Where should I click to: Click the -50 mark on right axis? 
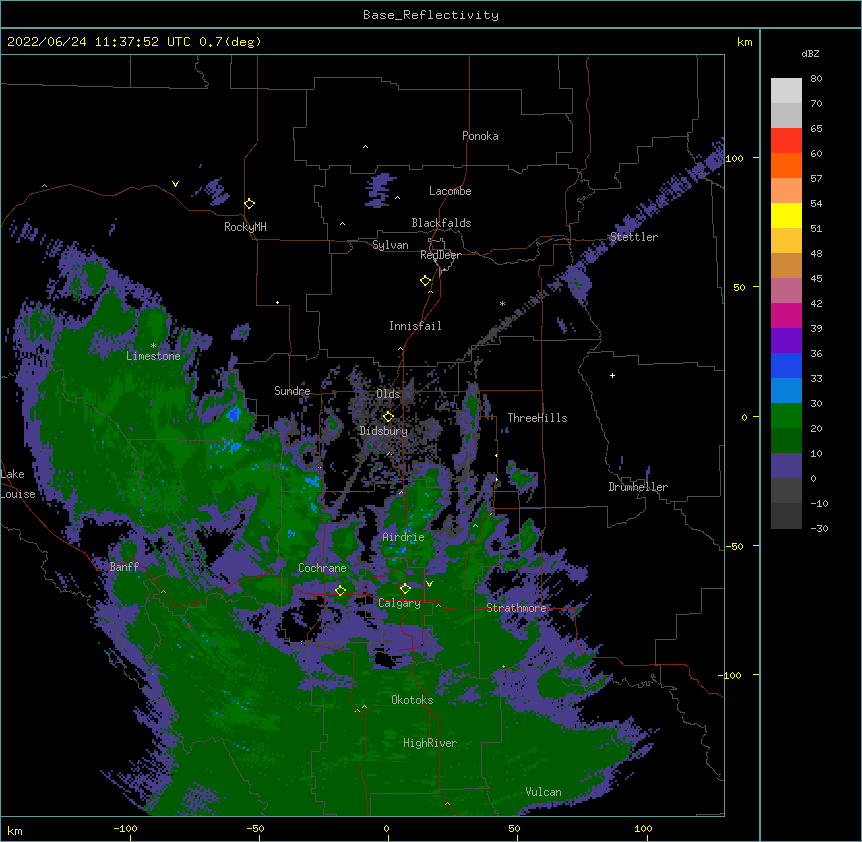(x=734, y=546)
